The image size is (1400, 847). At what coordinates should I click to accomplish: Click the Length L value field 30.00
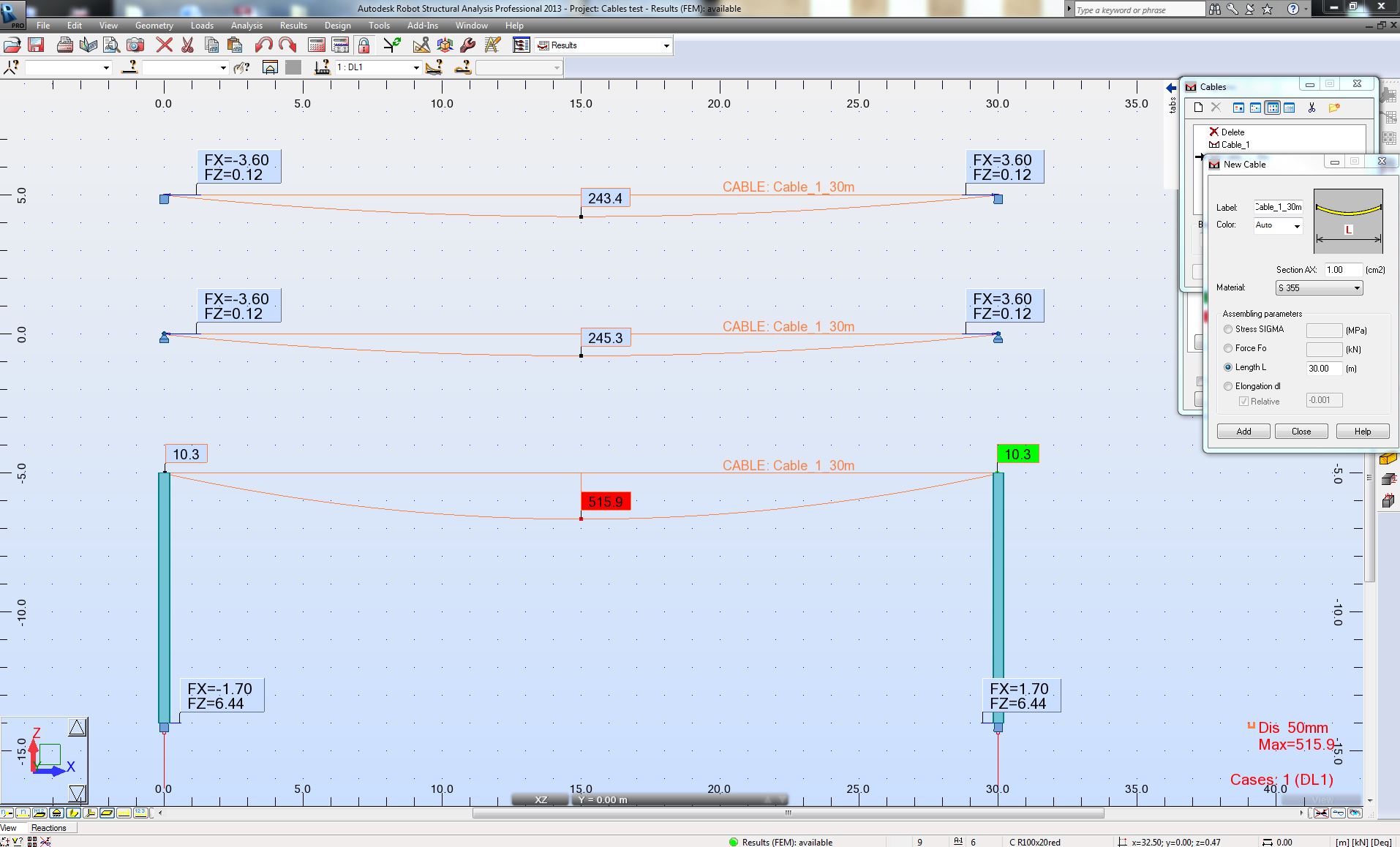[1324, 369]
